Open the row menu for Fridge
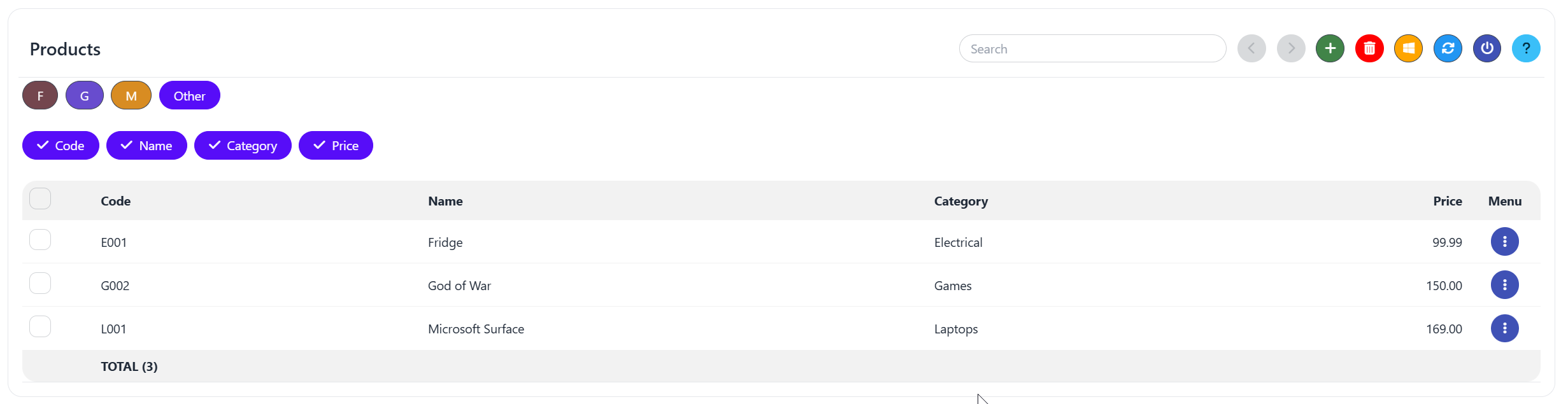Image resolution: width=1568 pixels, height=404 pixels. pos(1504,242)
